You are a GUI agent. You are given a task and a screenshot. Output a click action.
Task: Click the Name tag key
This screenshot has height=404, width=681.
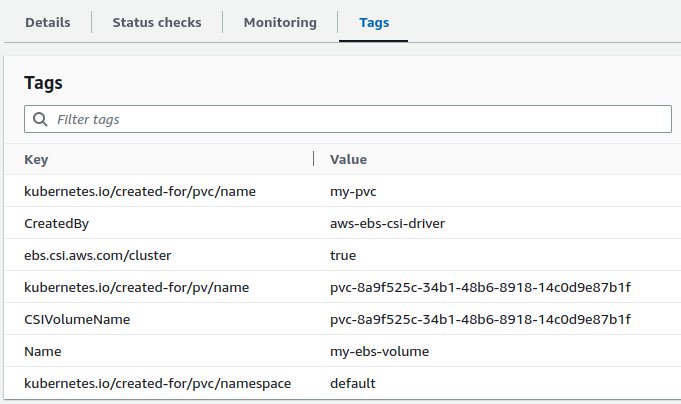42,351
